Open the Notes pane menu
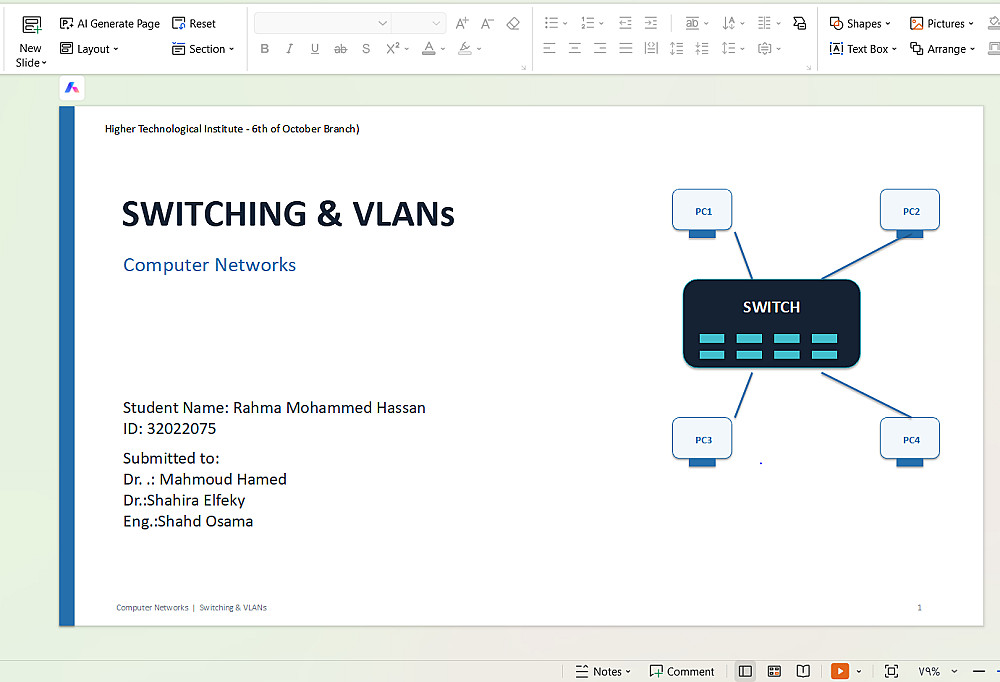Image resolution: width=1000 pixels, height=682 pixels. pos(603,671)
